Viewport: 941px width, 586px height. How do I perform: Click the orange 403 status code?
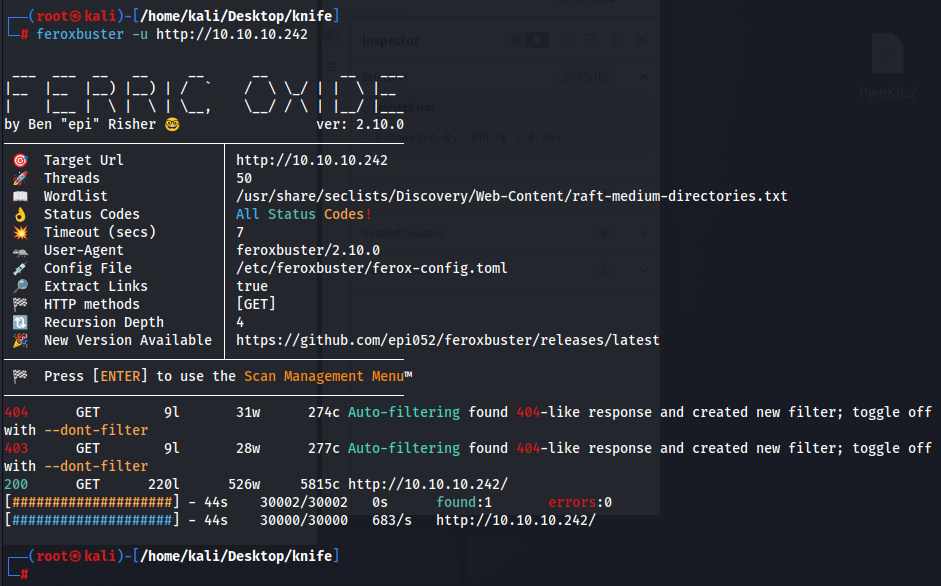16,449
